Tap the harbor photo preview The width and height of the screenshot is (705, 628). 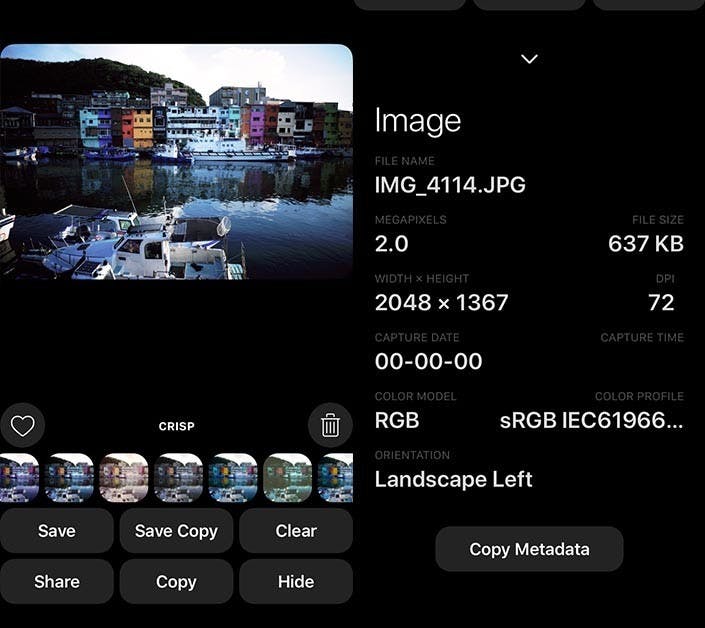pyautogui.click(x=176, y=161)
